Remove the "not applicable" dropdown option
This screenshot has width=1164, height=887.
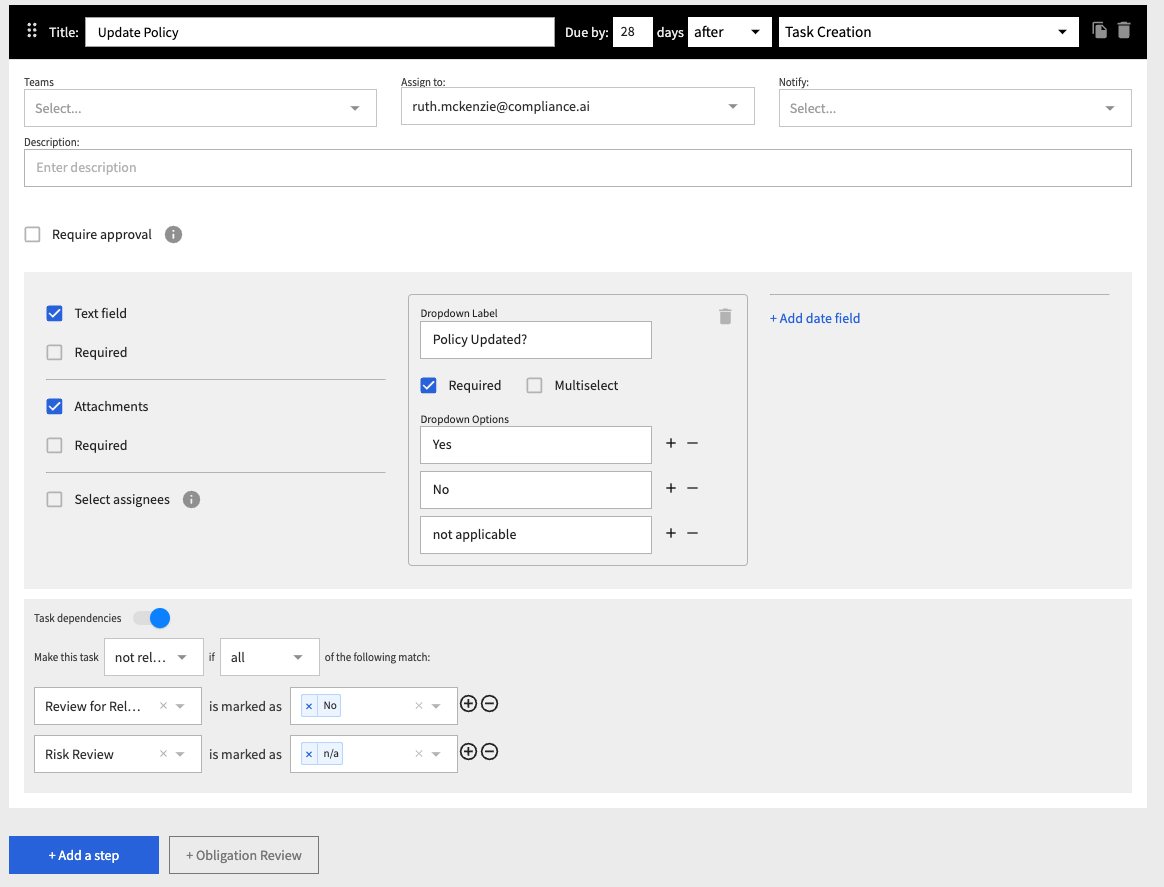tap(692, 533)
